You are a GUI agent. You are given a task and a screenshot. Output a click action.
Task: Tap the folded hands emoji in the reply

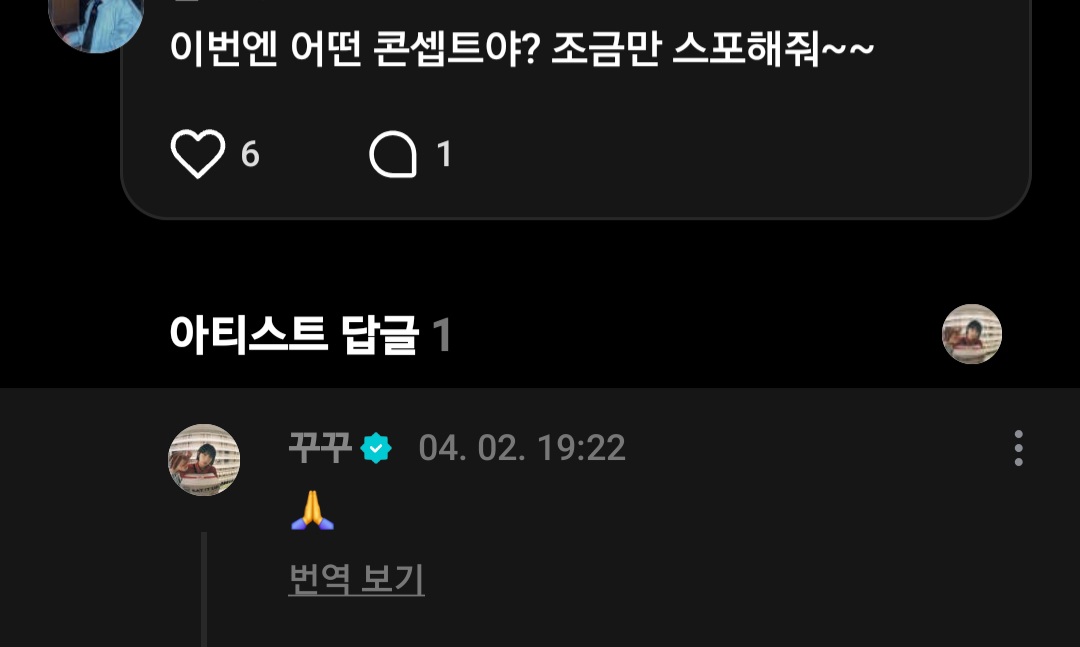coord(313,510)
